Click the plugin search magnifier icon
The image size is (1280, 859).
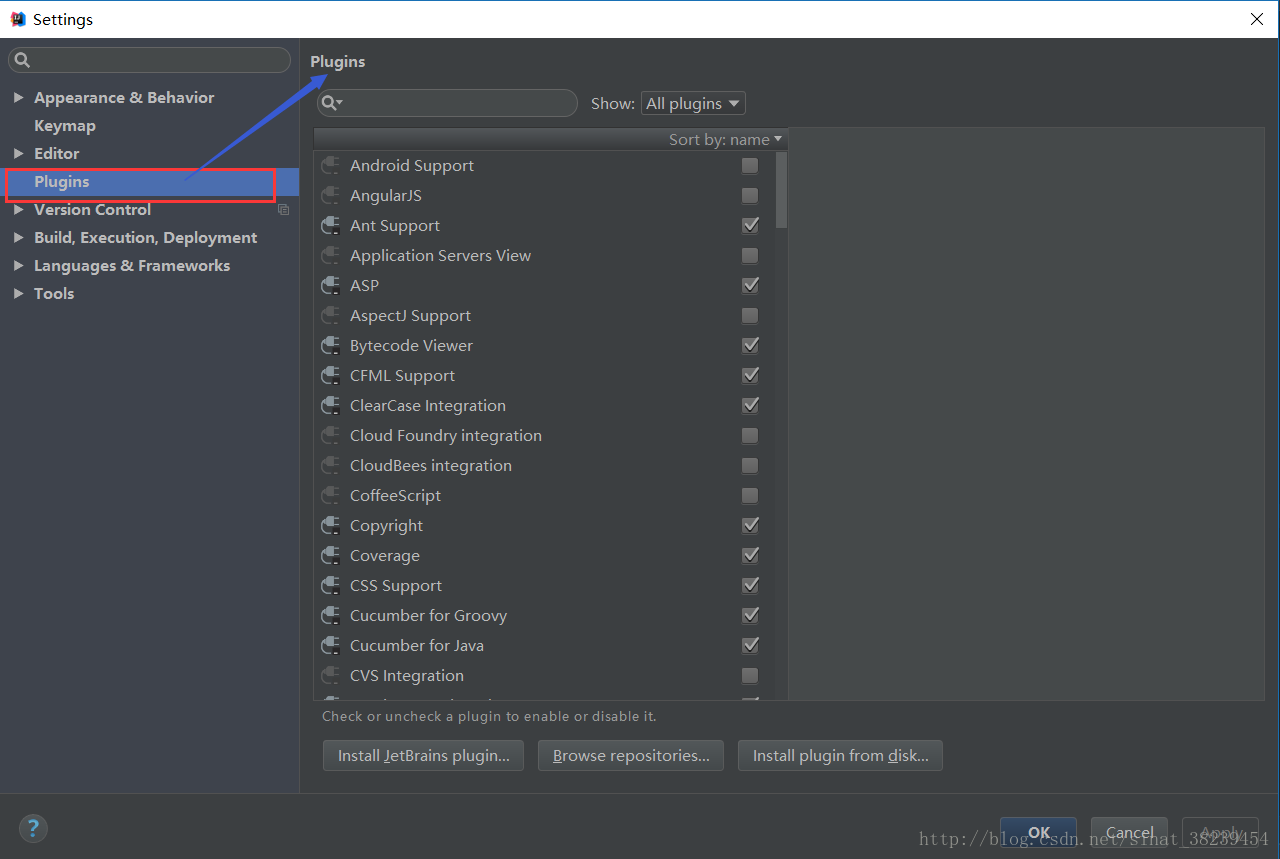pyautogui.click(x=331, y=103)
